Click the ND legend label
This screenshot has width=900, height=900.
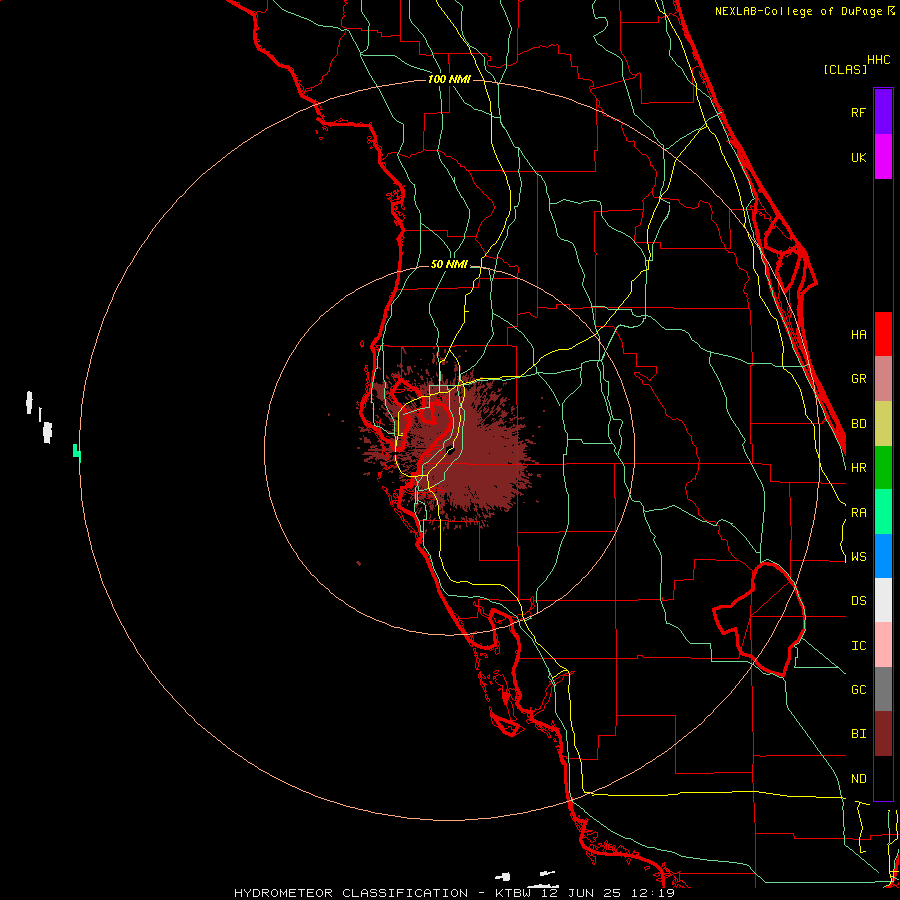point(858,778)
